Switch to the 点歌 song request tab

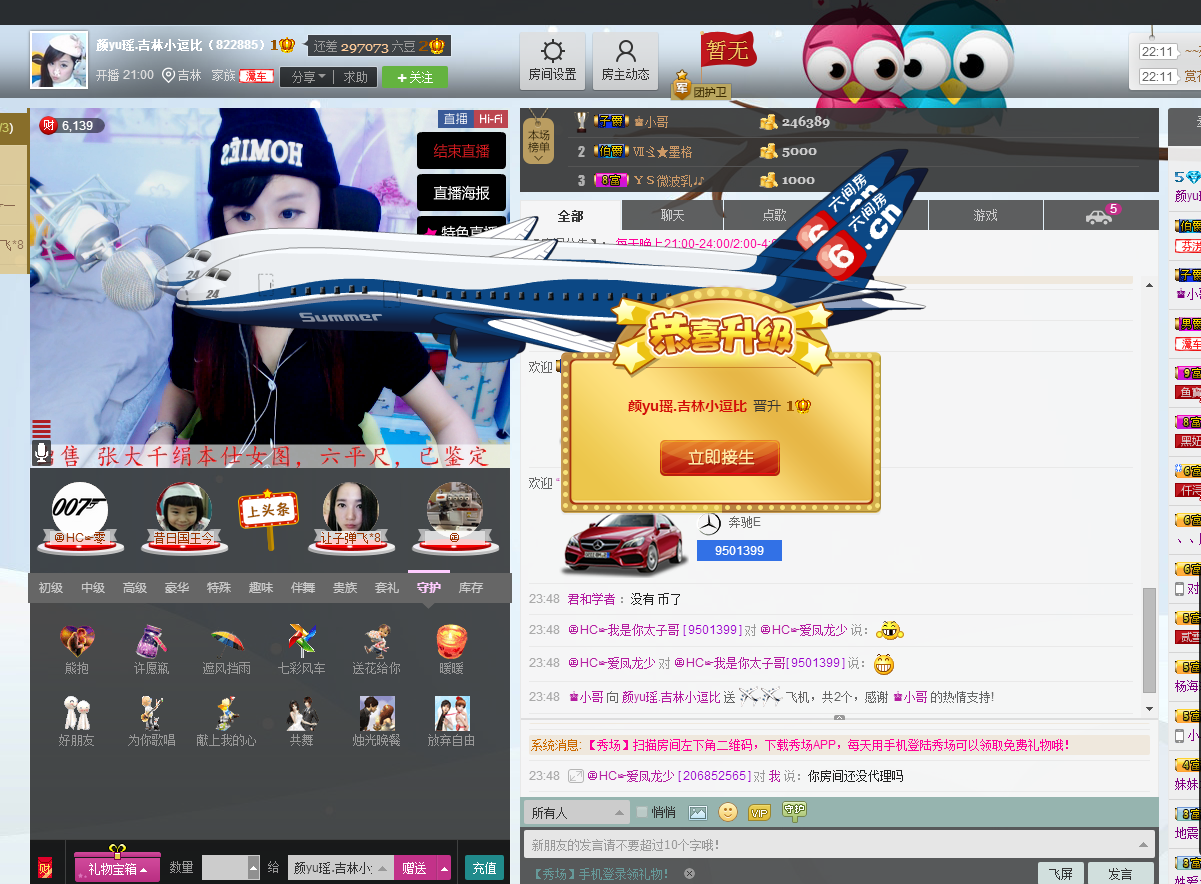(x=774, y=215)
